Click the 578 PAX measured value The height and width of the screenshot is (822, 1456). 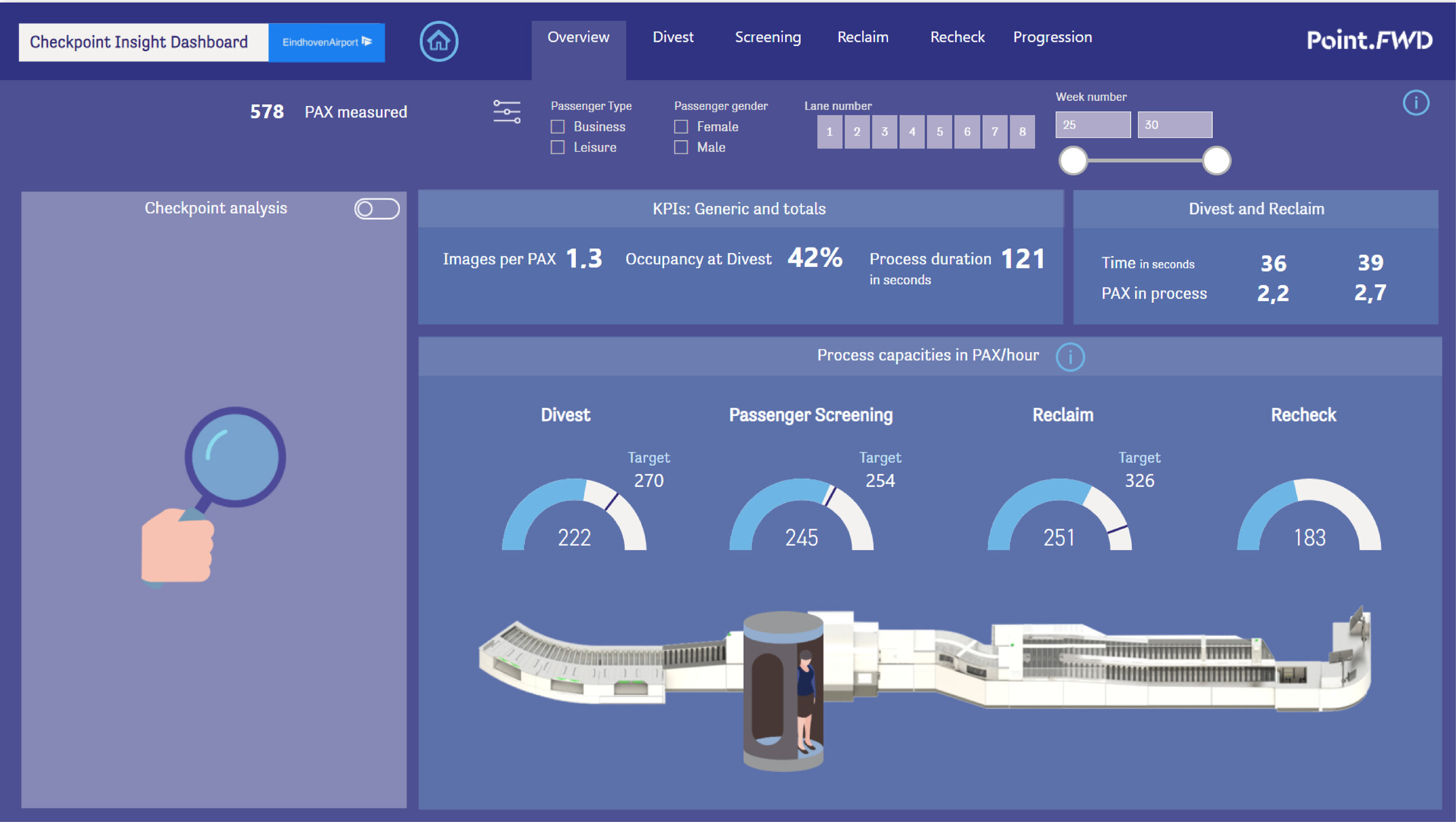267,112
